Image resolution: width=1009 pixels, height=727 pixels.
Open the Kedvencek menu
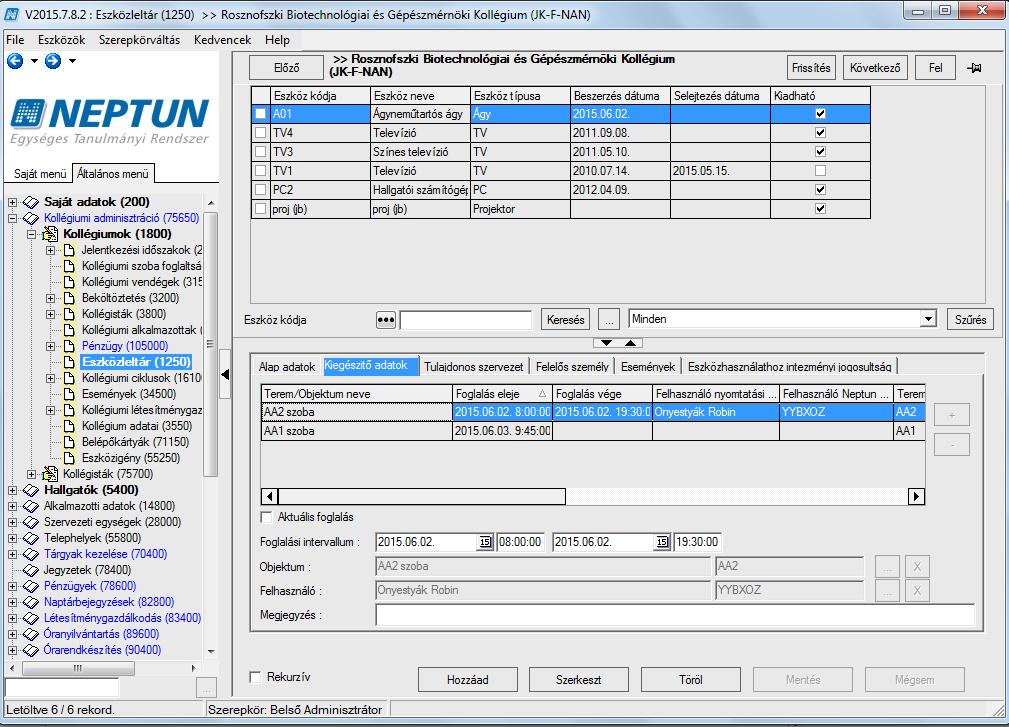point(223,40)
